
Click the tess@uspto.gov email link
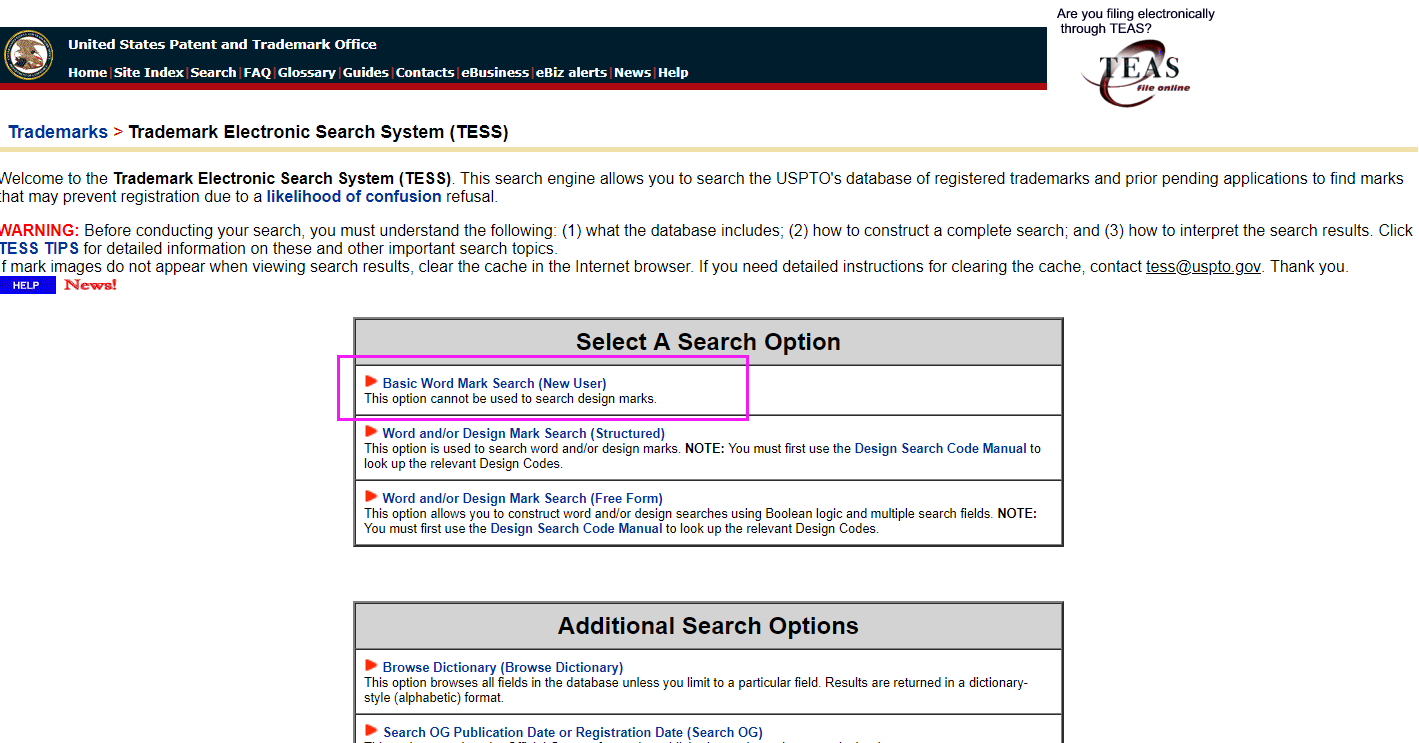pos(1203,267)
